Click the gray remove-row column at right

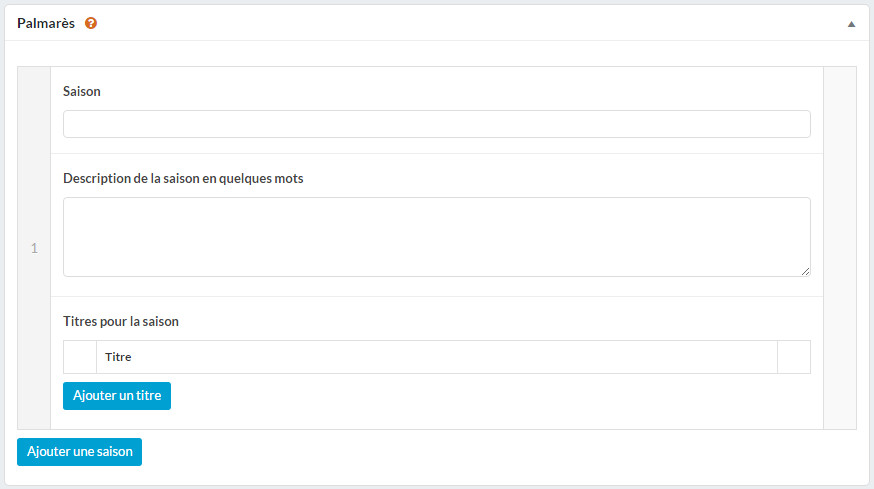coord(839,248)
